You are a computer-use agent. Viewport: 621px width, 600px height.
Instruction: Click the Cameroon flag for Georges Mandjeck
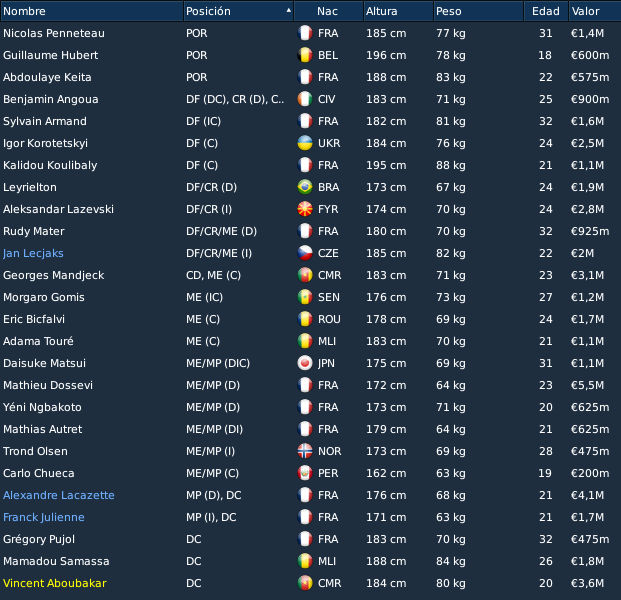coord(305,275)
